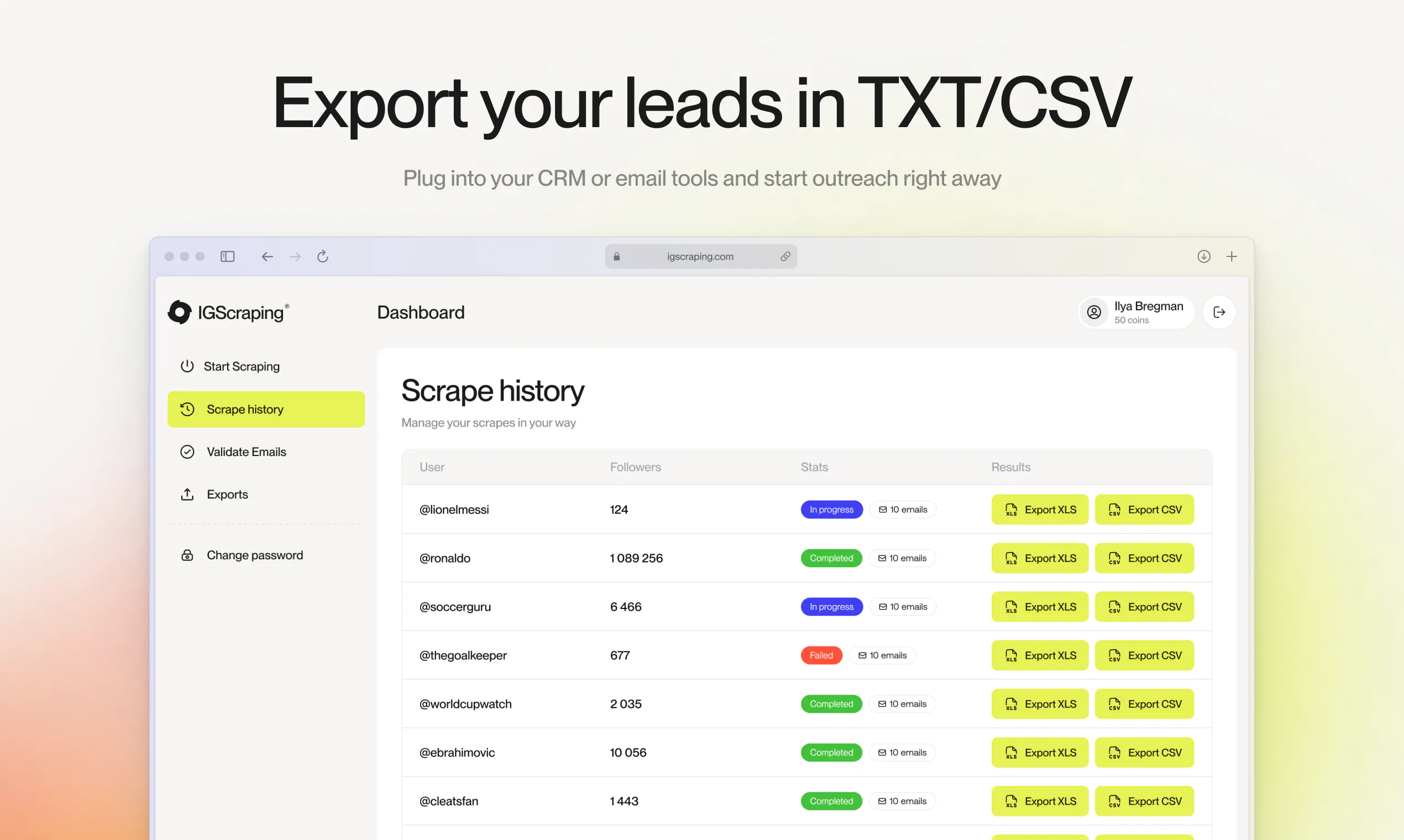Click the In progress badge for @lionelmessi
This screenshot has height=840, width=1404.
pyautogui.click(x=832, y=510)
